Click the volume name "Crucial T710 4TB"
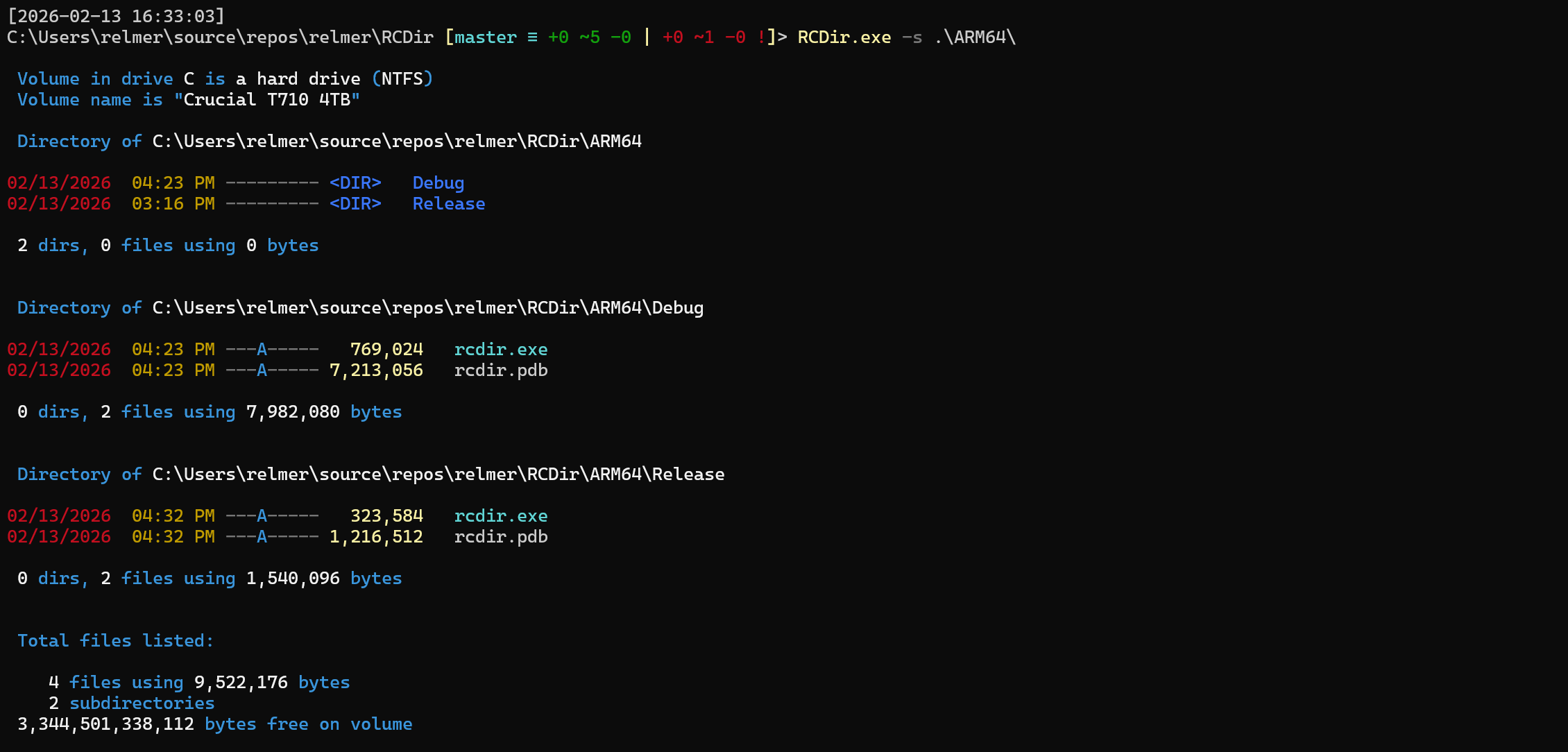Image resolution: width=1568 pixels, height=752 pixels. pos(267,100)
